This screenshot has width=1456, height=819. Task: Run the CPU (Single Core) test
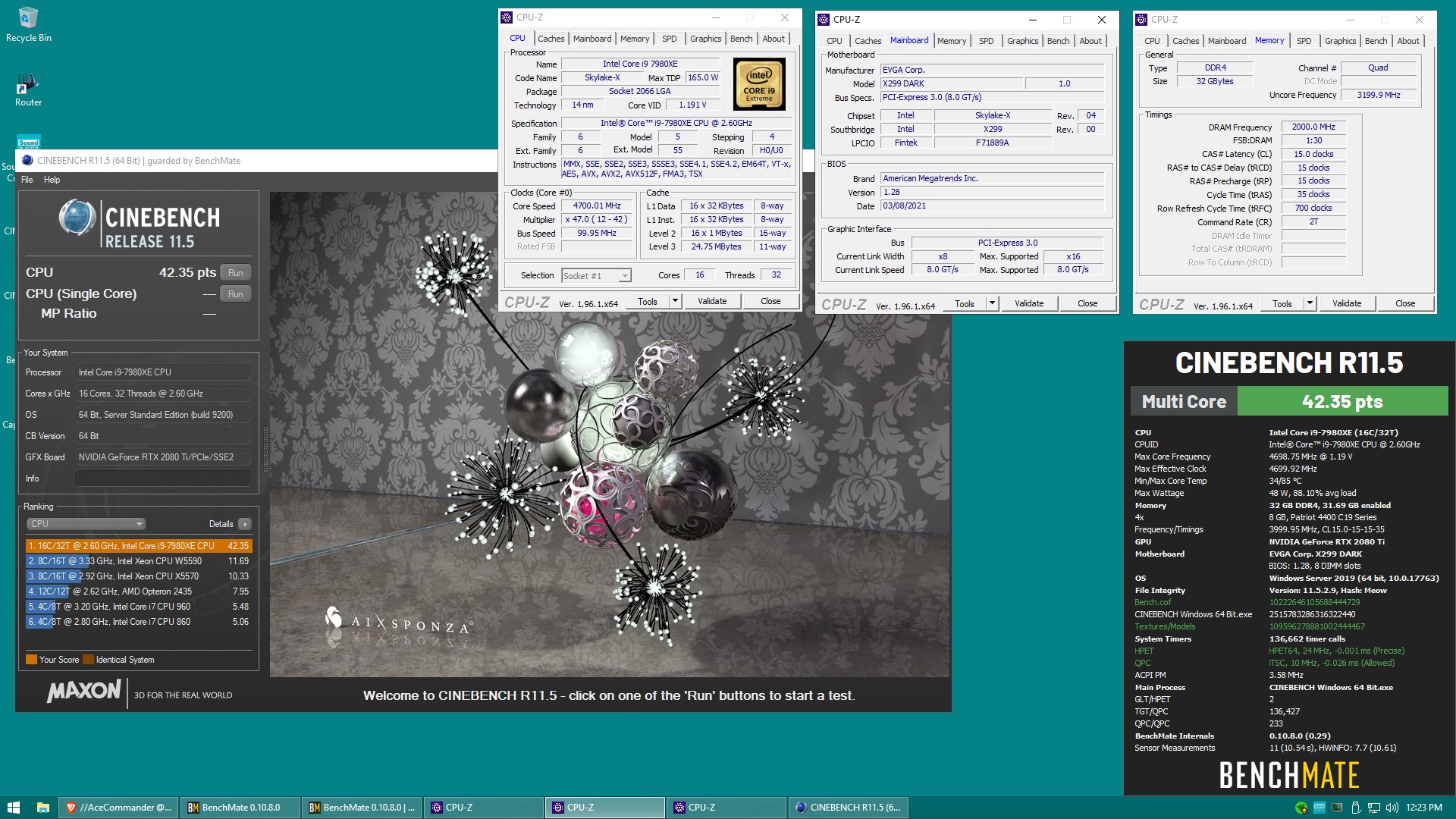(x=235, y=294)
